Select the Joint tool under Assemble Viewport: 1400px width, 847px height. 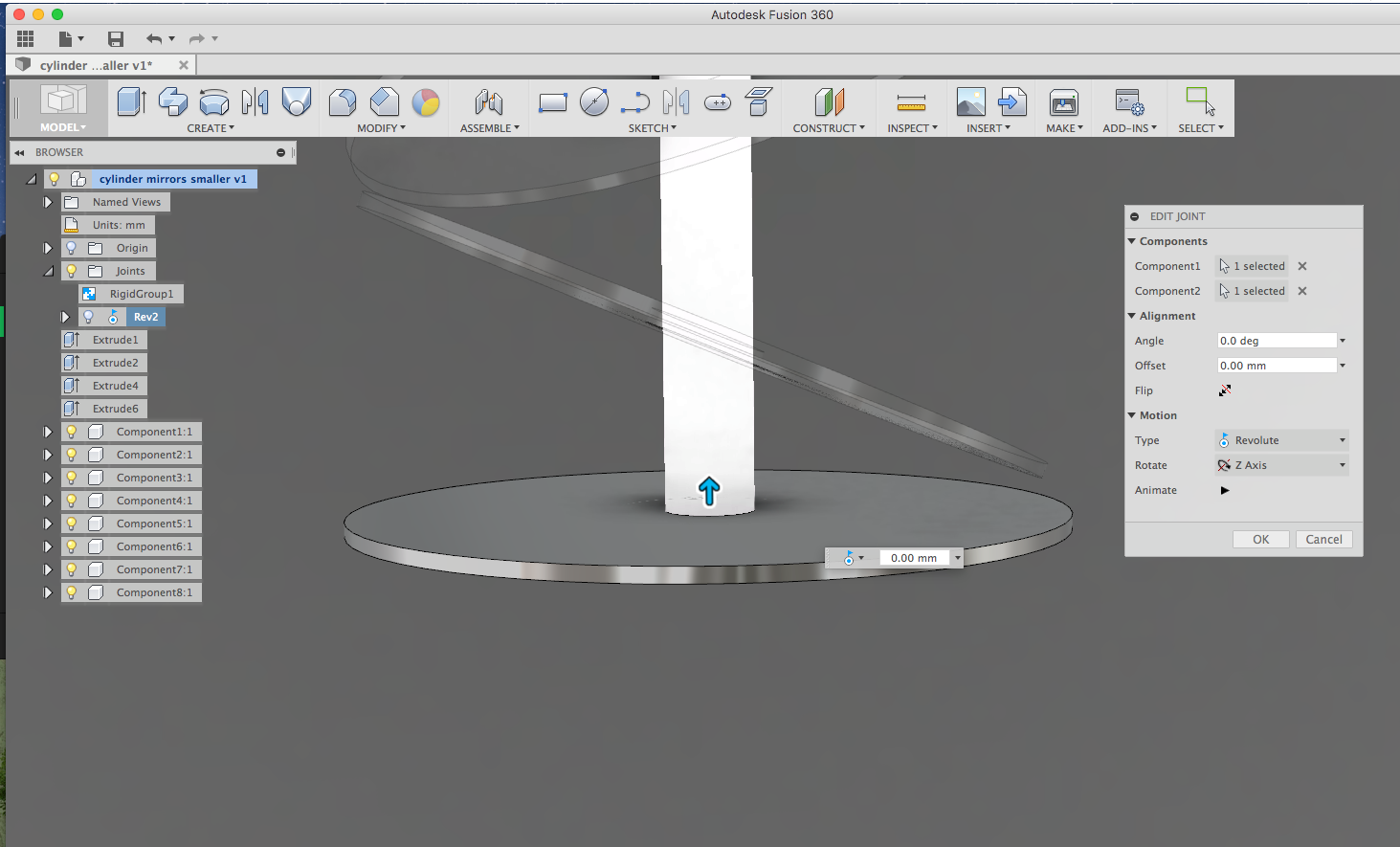click(x=488, y=102)
